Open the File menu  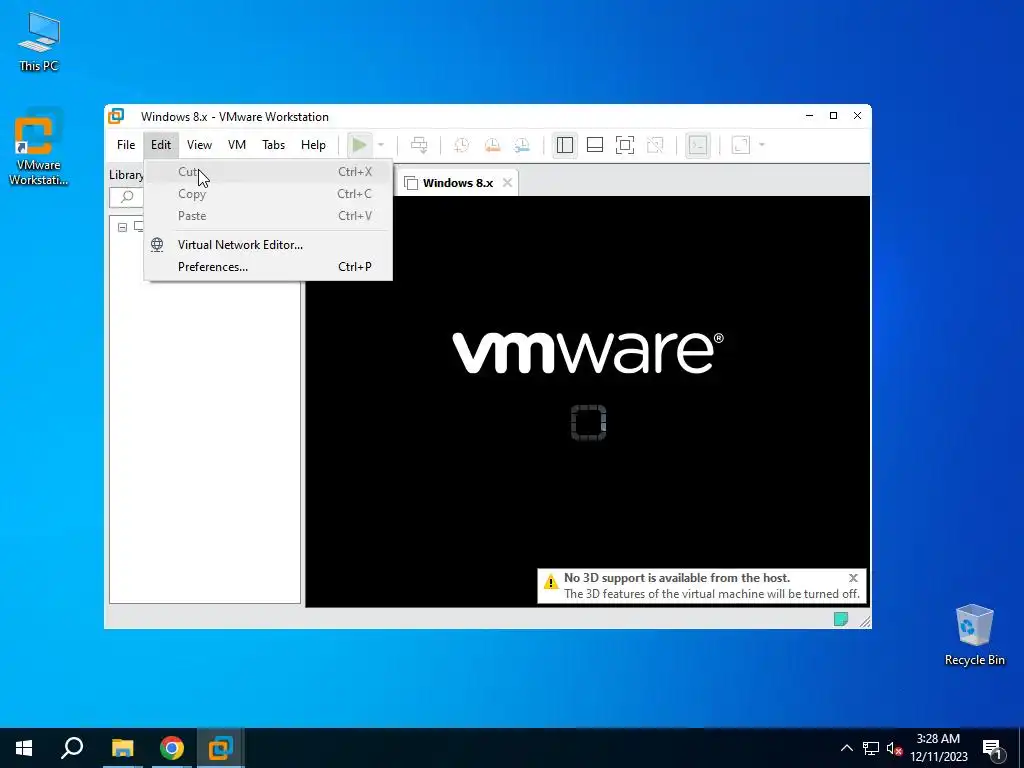click(126, 145)
